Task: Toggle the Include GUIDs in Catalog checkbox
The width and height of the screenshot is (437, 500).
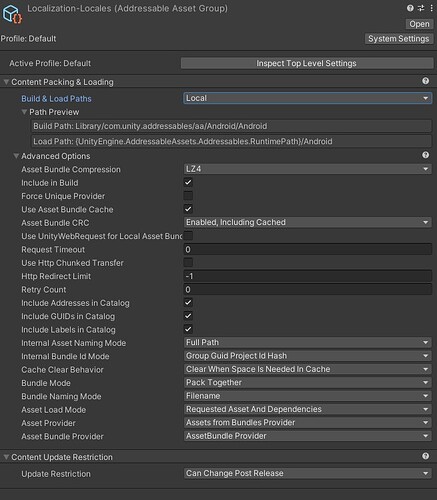Action: [188, 316]
